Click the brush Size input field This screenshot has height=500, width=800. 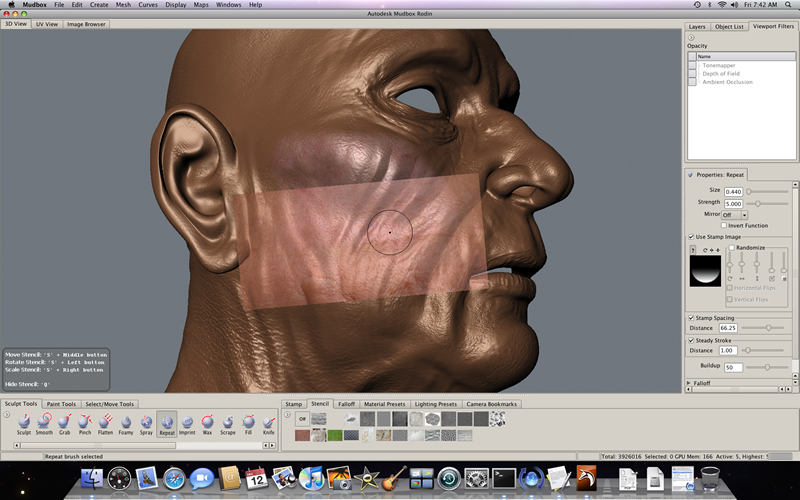click(x=733, y=191)
